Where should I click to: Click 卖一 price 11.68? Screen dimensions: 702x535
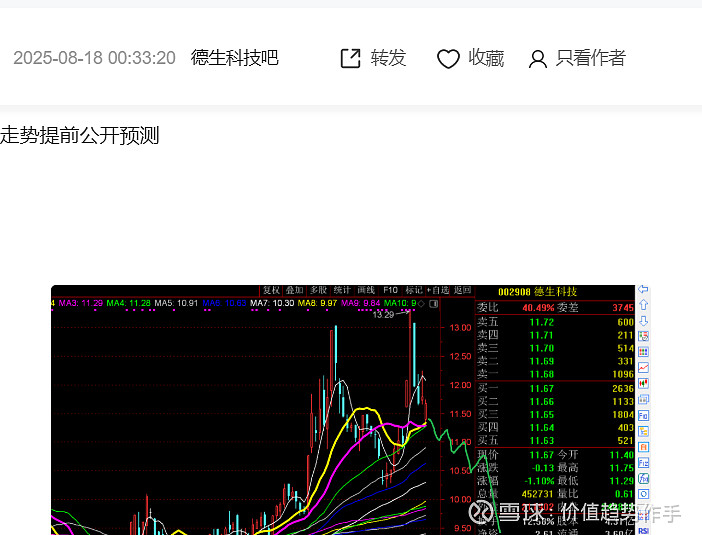(542, 374)
